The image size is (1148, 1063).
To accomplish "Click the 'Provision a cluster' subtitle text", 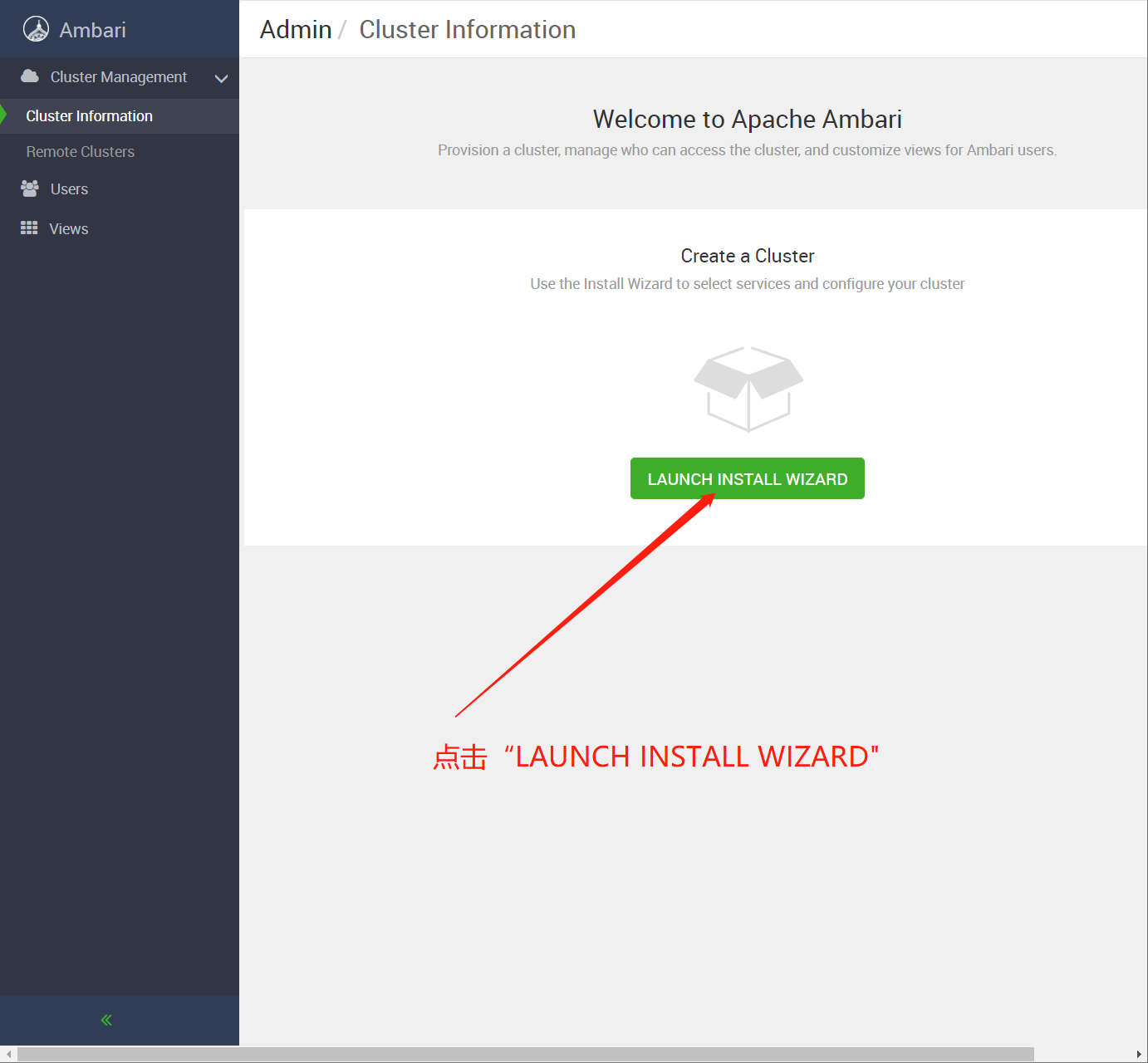I will (748, 150).
